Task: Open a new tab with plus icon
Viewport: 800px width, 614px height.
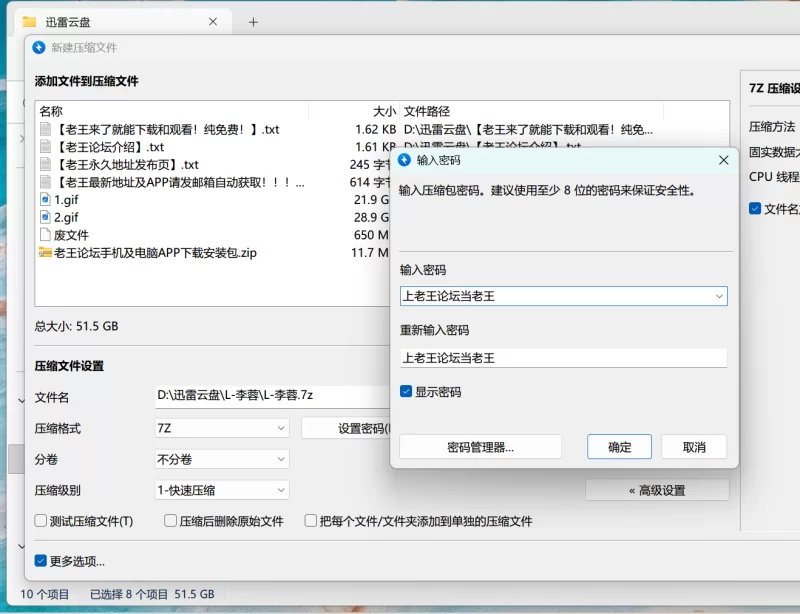Action: (x=253, y=22)
